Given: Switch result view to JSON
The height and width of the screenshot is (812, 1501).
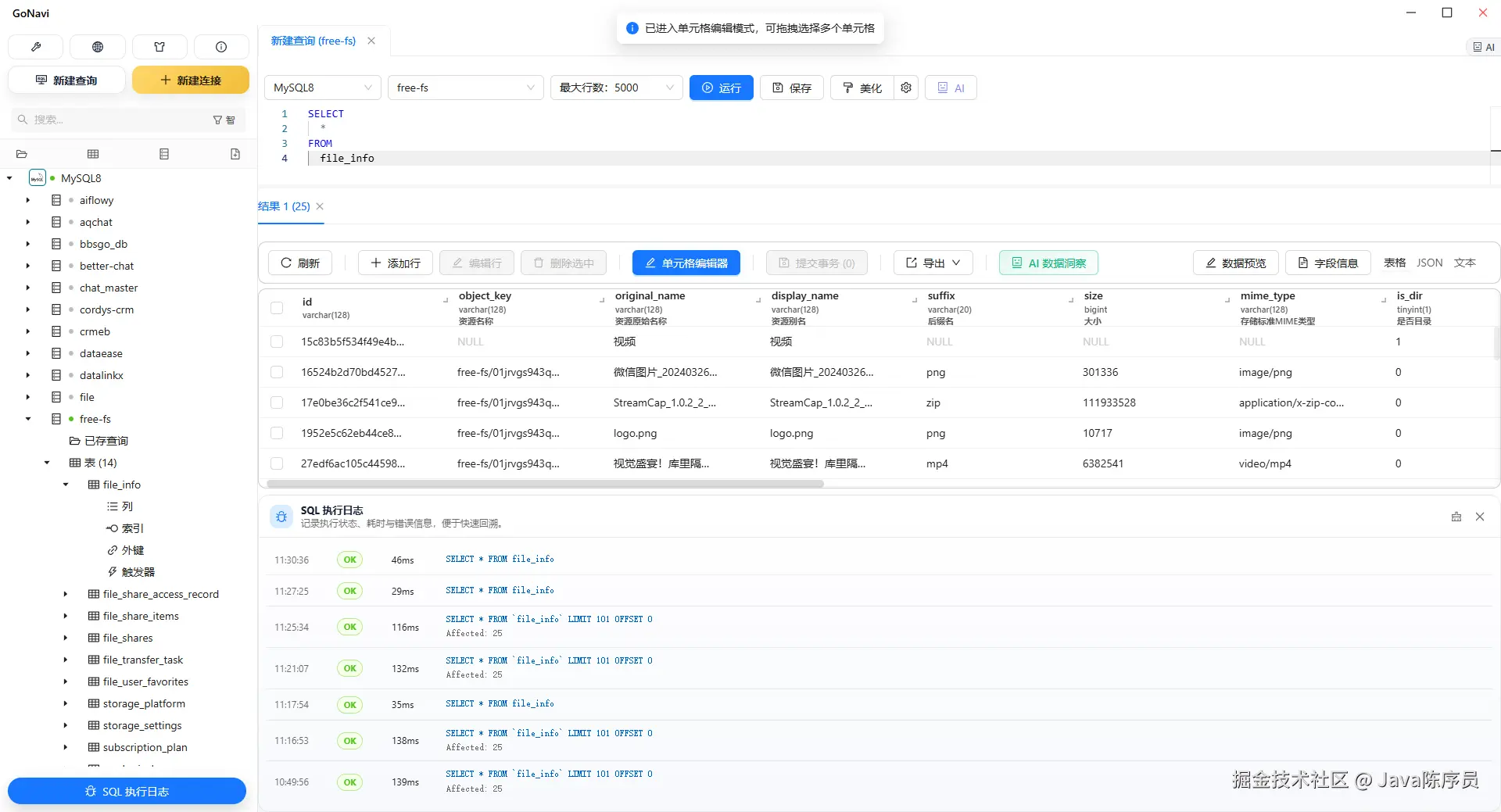Looking at the screenshot, I should (x=1430, y=263).
